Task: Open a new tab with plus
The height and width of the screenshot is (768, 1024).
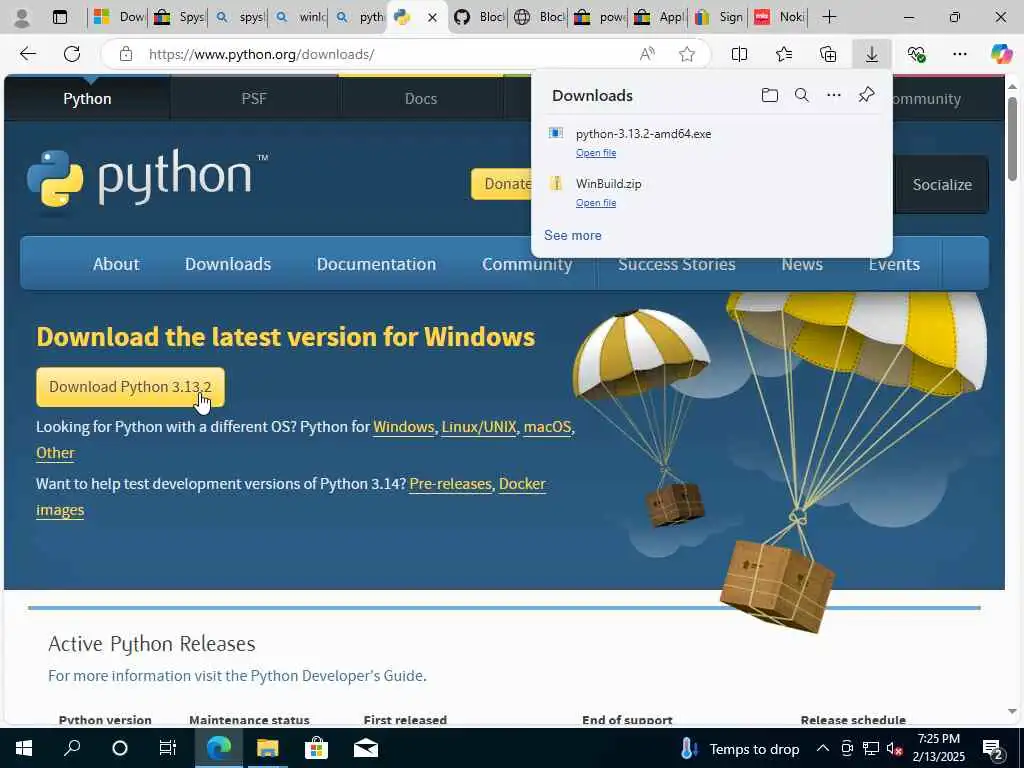Action: coord(829,17)
